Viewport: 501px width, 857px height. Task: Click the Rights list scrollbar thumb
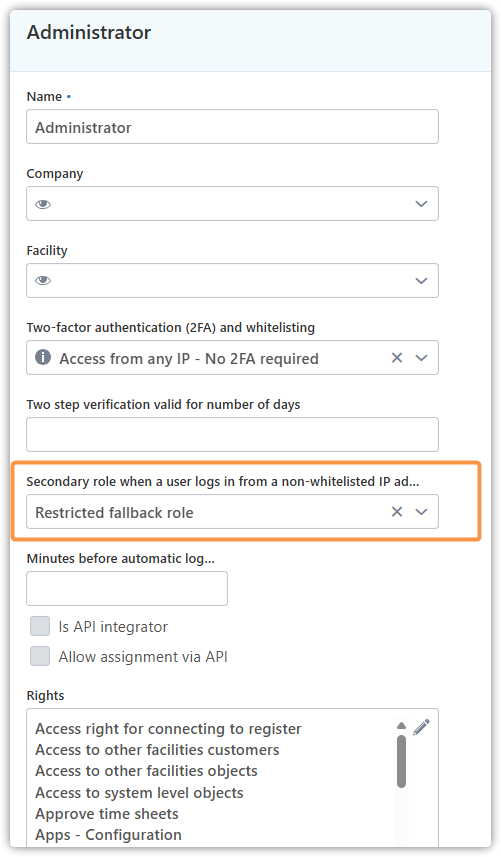coord(402,761)
